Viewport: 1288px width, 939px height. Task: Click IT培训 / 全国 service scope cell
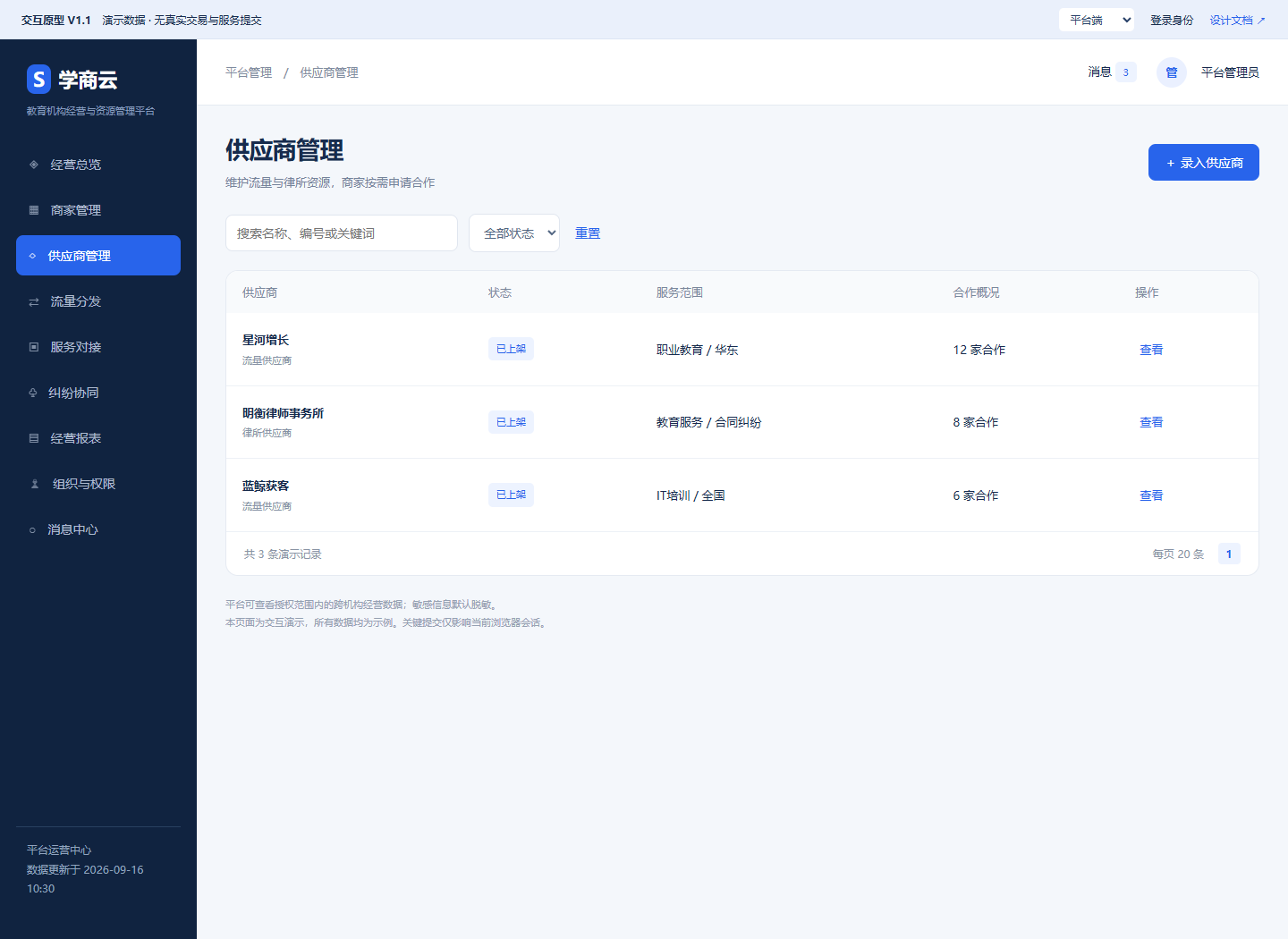(691, 495)
